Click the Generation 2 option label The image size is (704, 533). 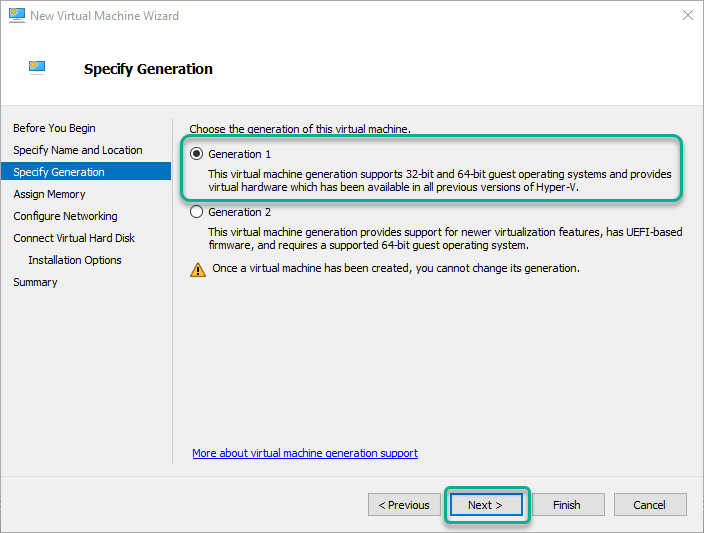[239, 212]
